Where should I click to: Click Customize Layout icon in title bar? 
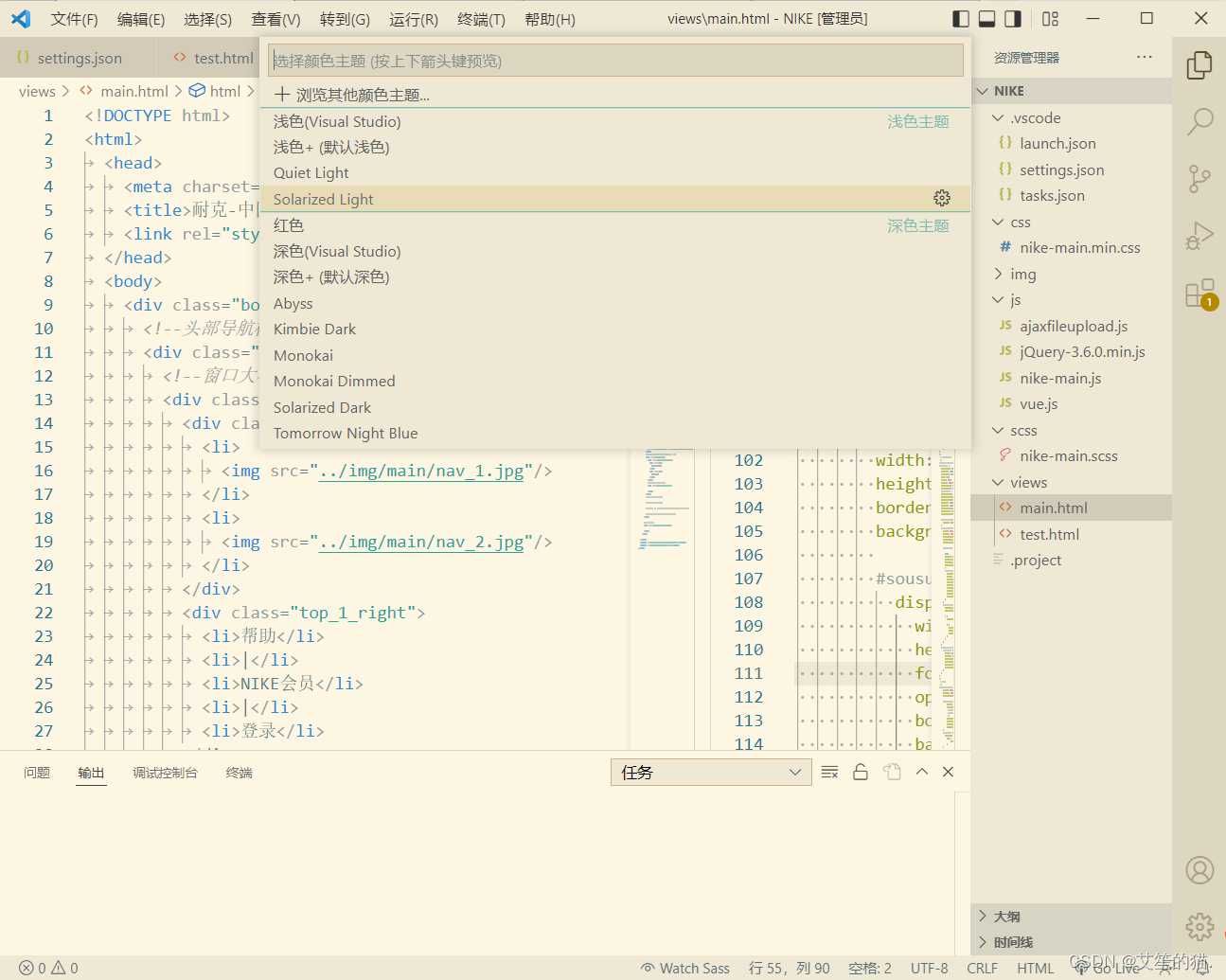click(x=1050, y=18)
